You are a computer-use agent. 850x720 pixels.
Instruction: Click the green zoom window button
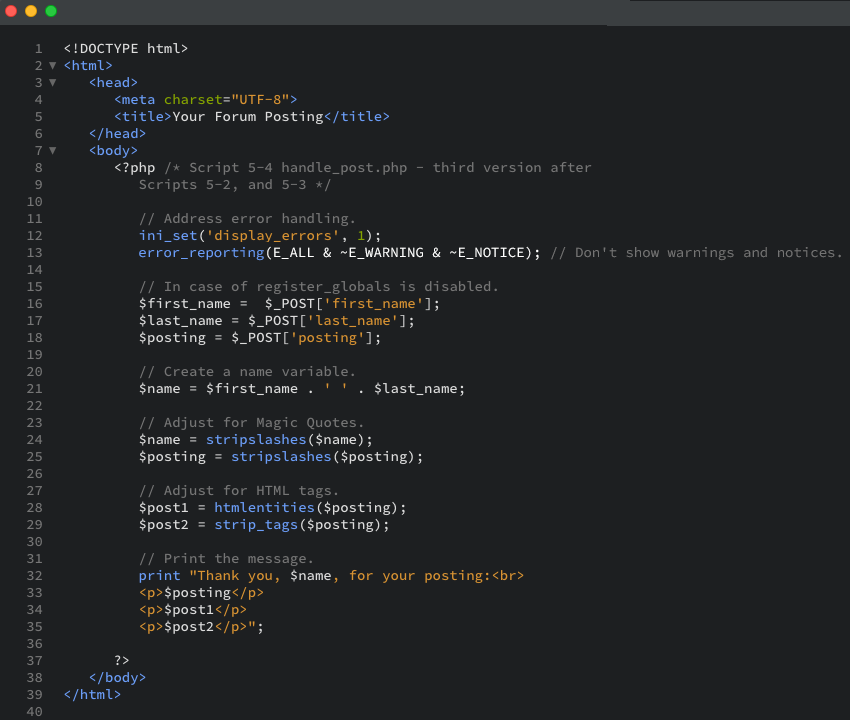pos(51,11)
